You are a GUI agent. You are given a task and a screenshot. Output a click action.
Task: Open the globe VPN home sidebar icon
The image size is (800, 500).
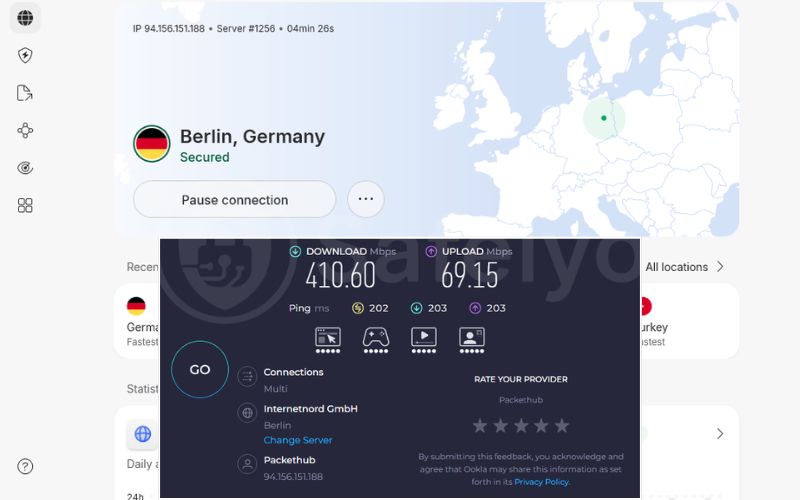[25, 18]
